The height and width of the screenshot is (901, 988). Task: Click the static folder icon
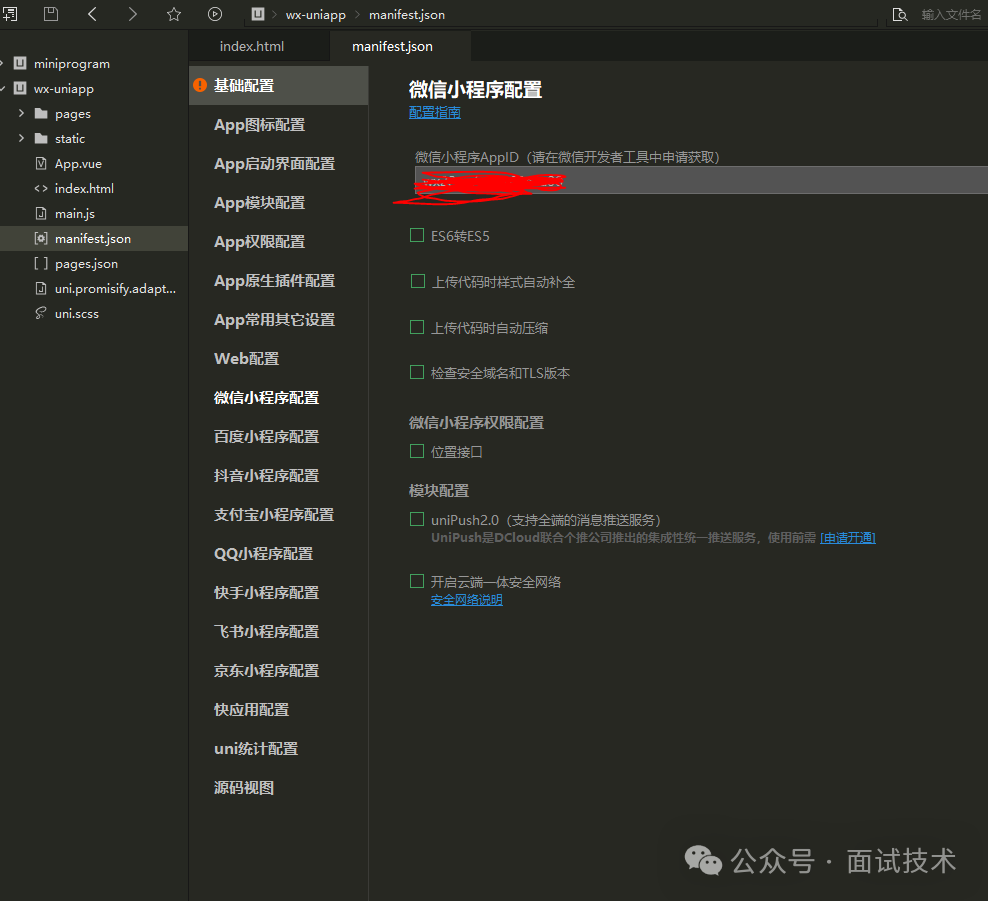point(41,138)
